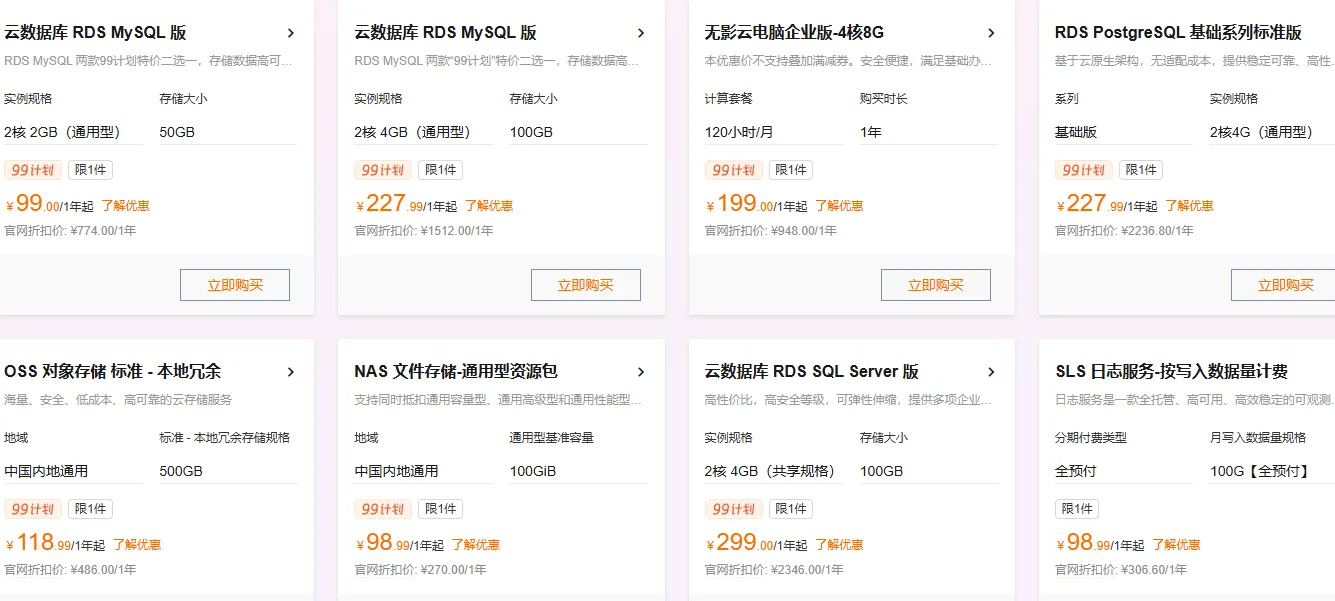Expand the first RDS MySQL product card
Viewport: 1335px width, 601px height.
point(291,32)
